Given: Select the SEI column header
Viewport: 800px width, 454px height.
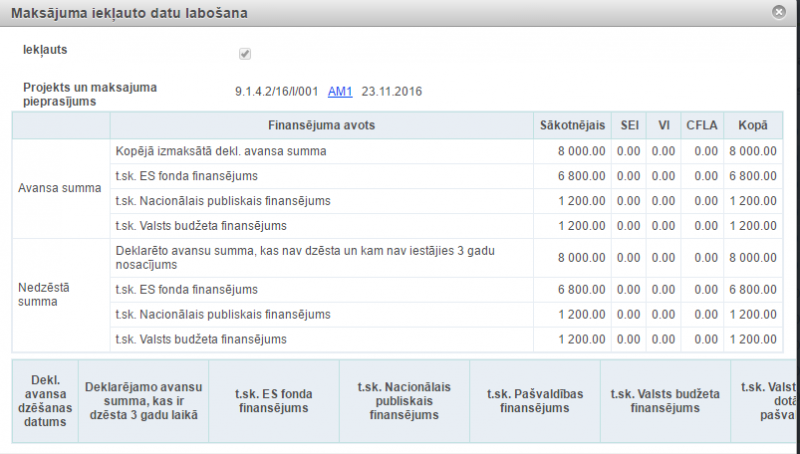Looking at the screenshot, I should (x=628, y=125).
